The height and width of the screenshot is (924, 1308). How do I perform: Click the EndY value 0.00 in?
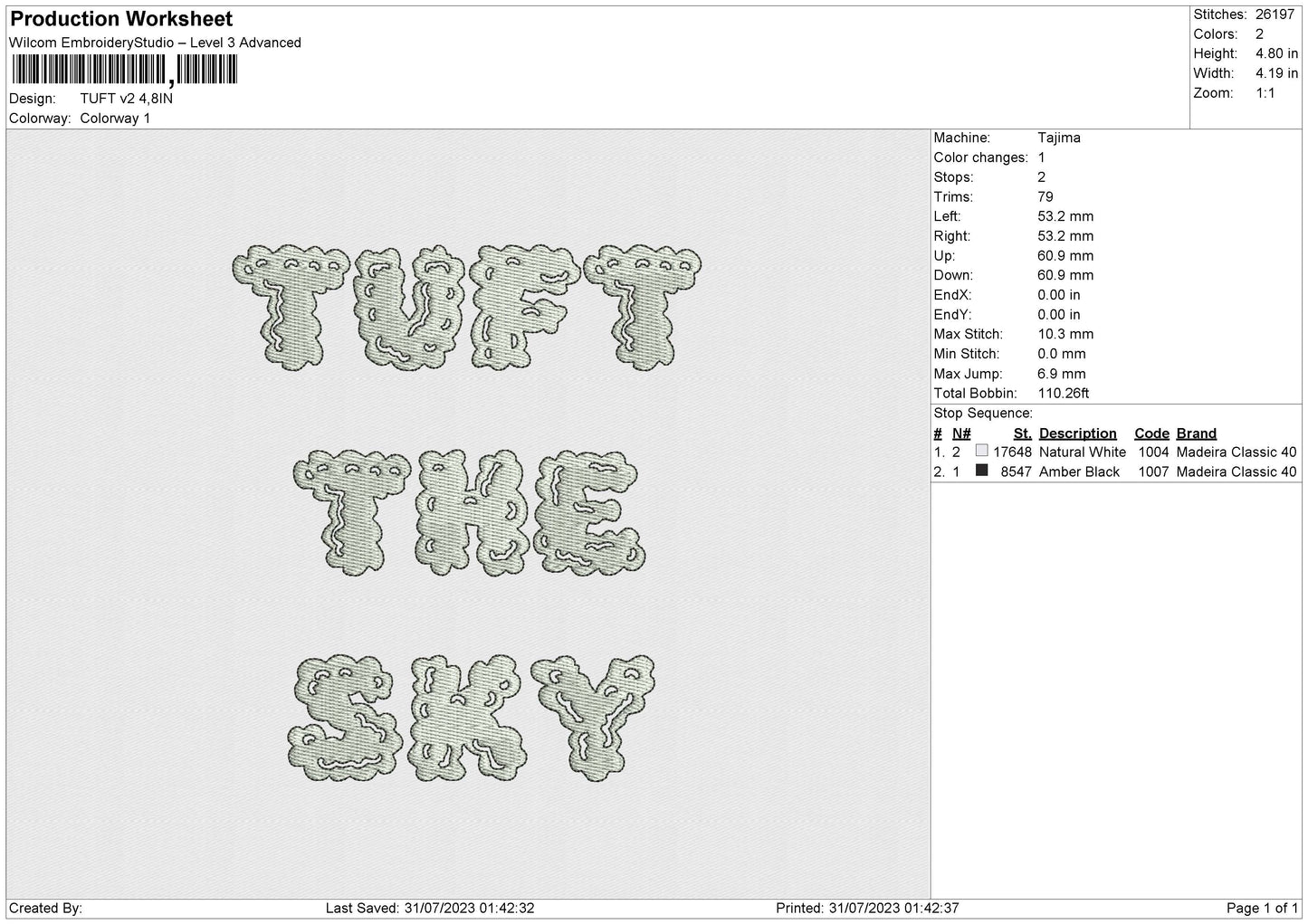(x=1060, y=315)
